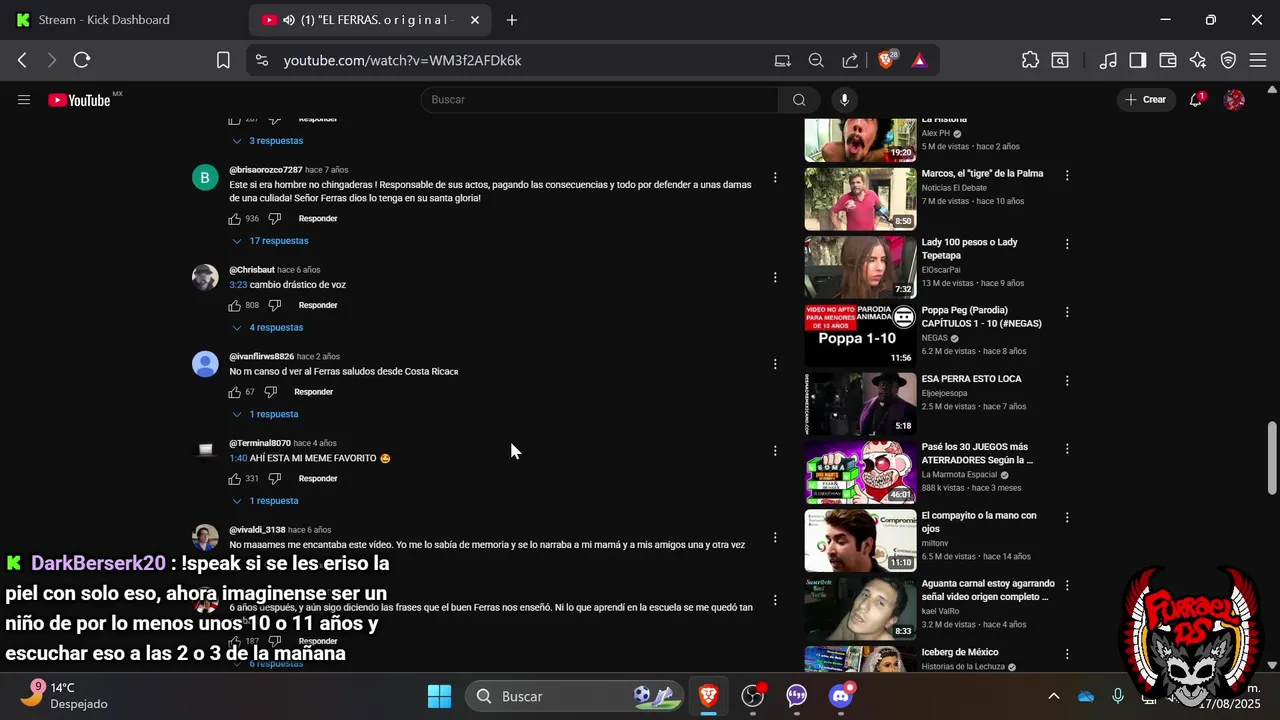Like the comment by @Terminal8070
Image resolution: width=1280 pixels, height=720 pixels.
click(x=234, y=478)
